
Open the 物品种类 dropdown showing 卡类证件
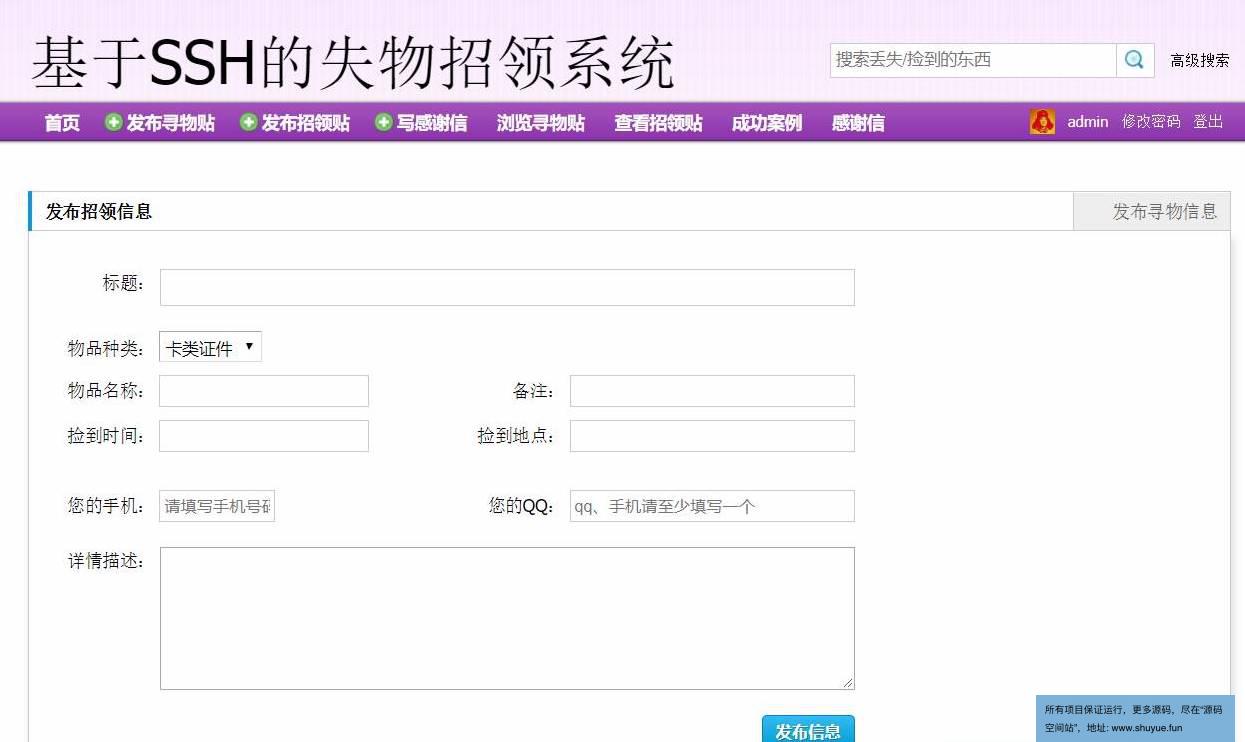[x=210, y=347]
